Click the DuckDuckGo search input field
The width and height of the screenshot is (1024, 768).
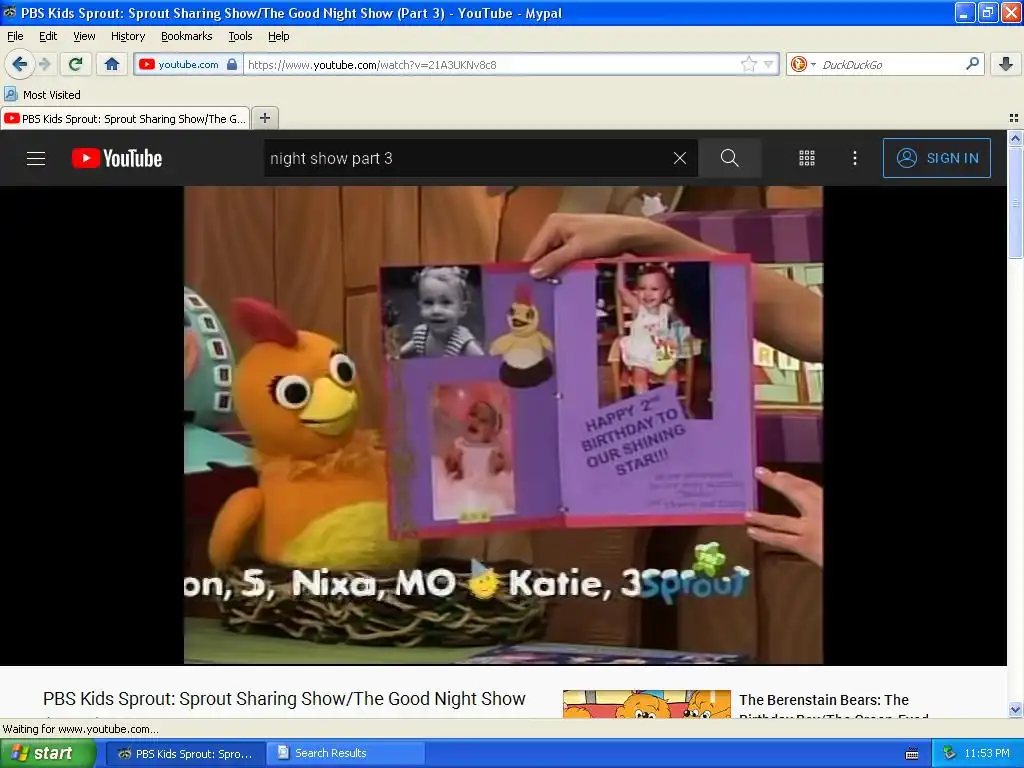tap(891, 64)
